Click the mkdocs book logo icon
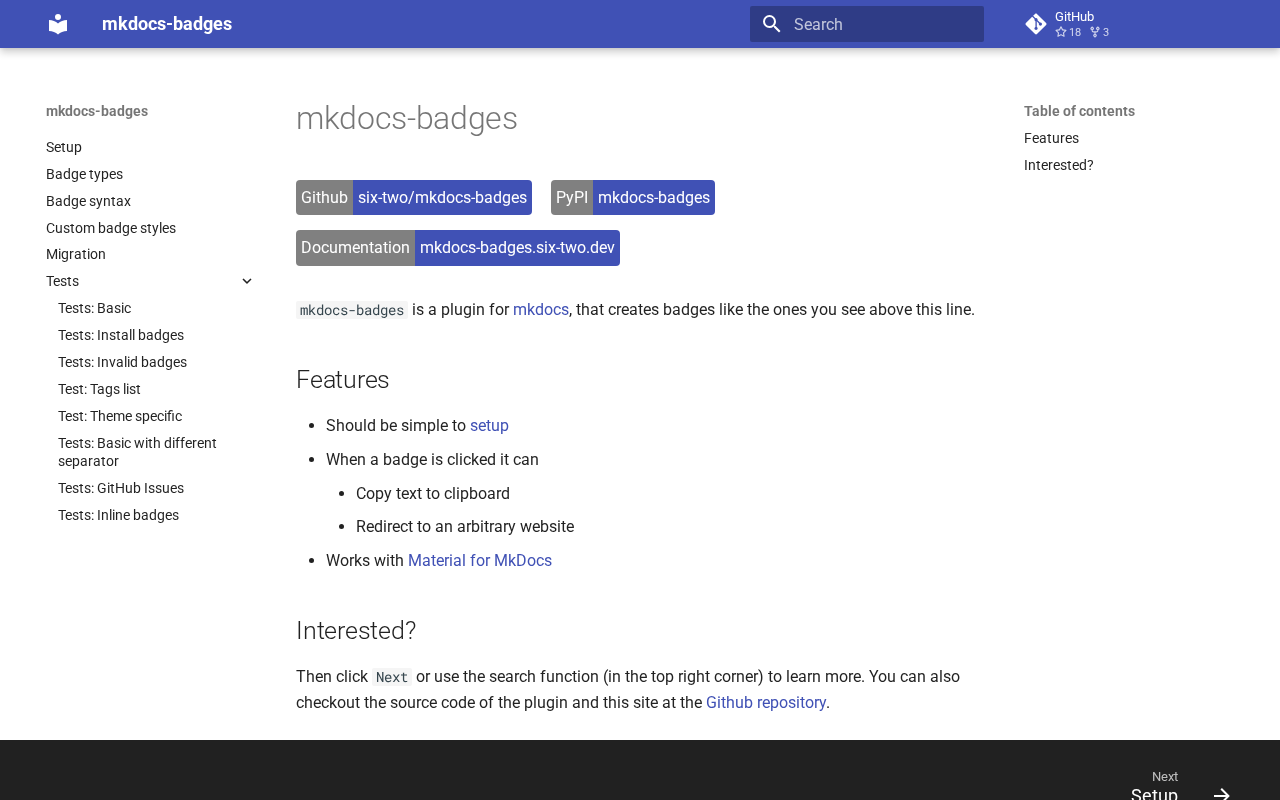The height and width of the screenshot is (800, 1280). click(58, 24)
